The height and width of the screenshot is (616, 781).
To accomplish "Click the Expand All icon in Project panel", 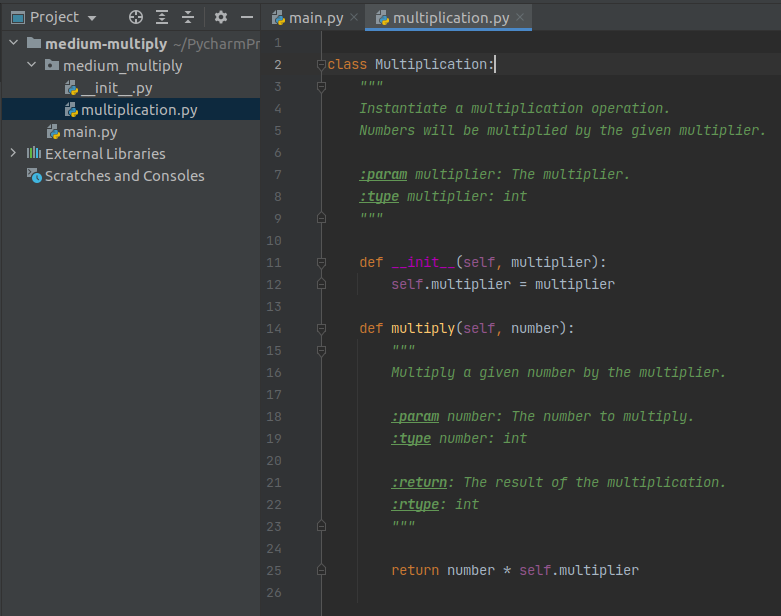I will point(162,17).
